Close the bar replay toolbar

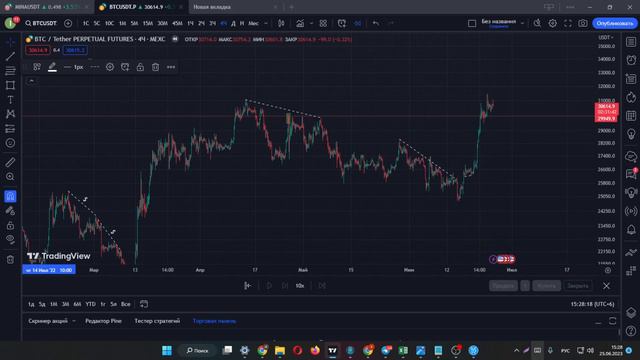(607, 286)
